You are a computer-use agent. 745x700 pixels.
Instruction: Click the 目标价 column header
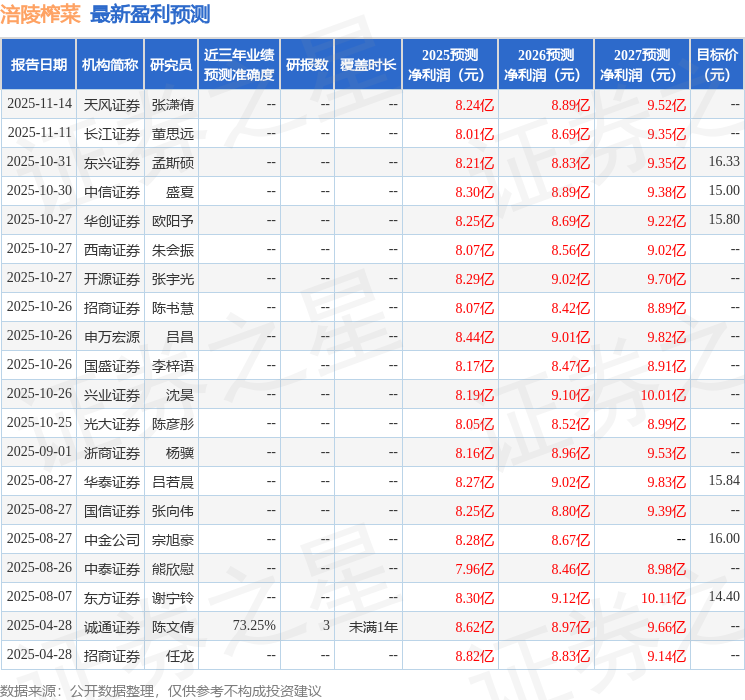tap(717, 65)
